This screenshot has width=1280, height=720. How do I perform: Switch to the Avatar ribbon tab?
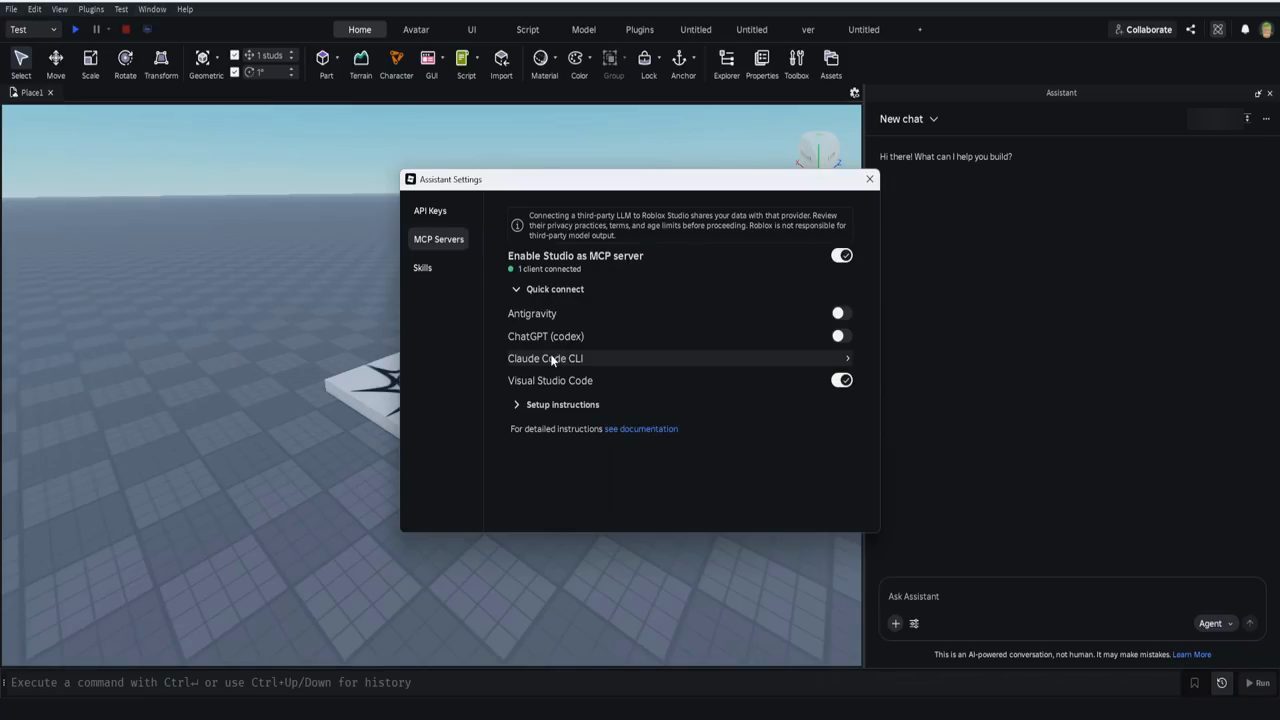coord(416,29)
